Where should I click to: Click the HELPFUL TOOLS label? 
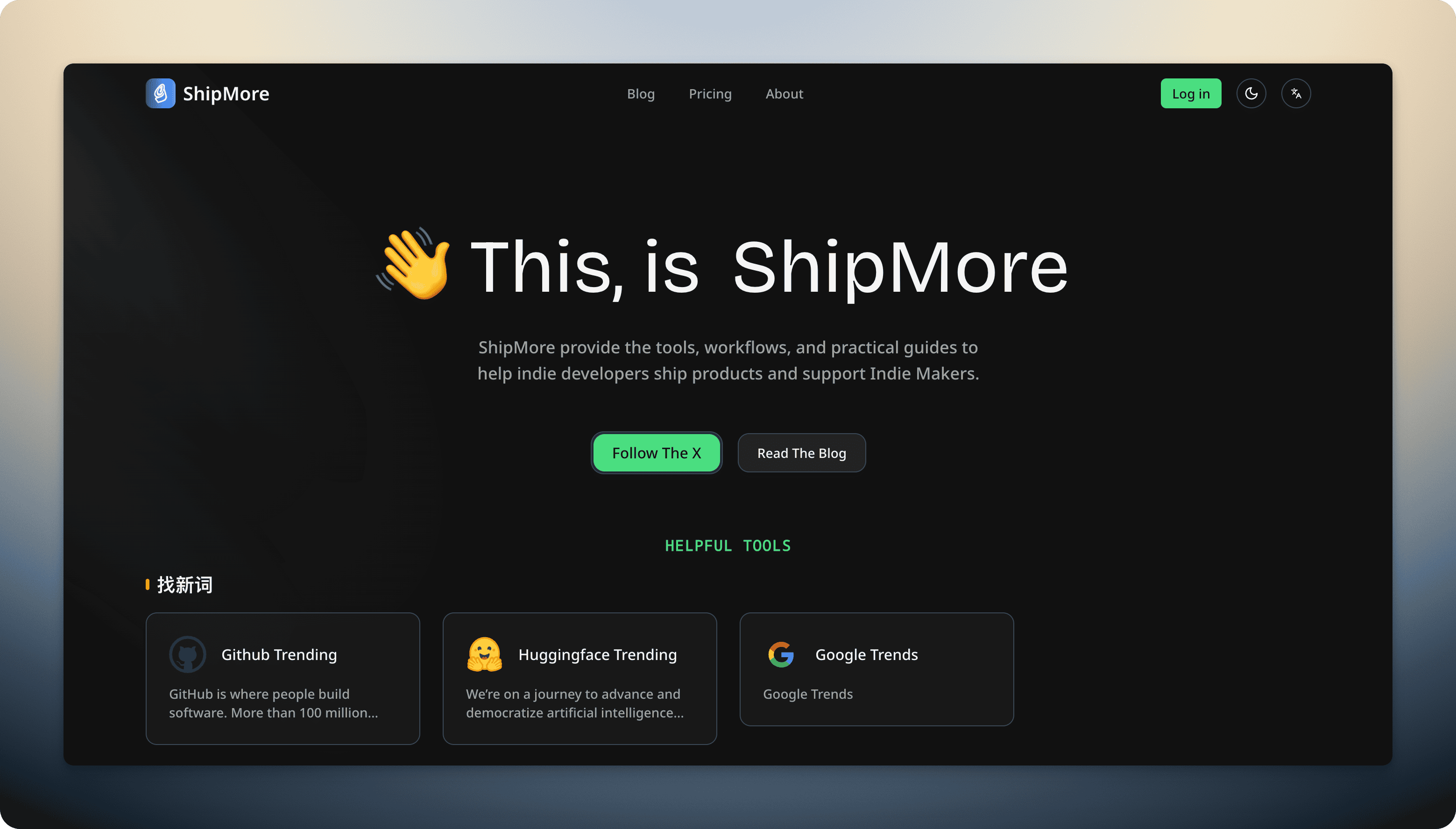pyautogui.click(x=728, y=546)
